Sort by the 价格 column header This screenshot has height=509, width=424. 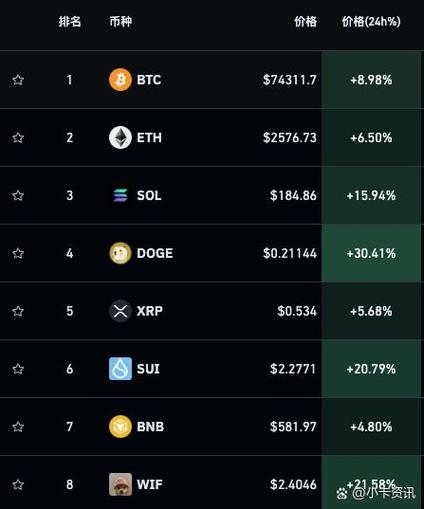(x=305, y=22)
